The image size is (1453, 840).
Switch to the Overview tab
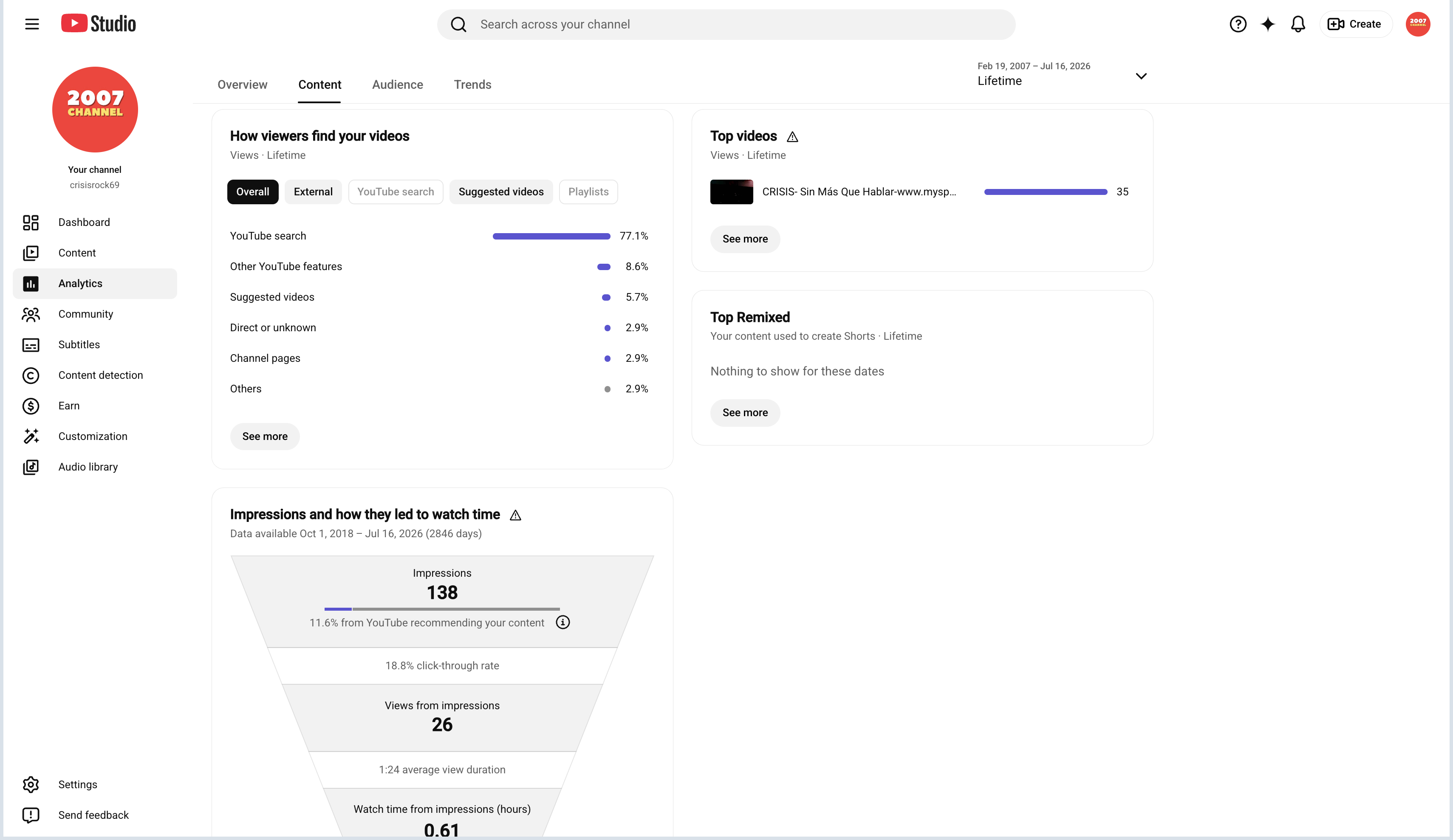pos(242,85)
